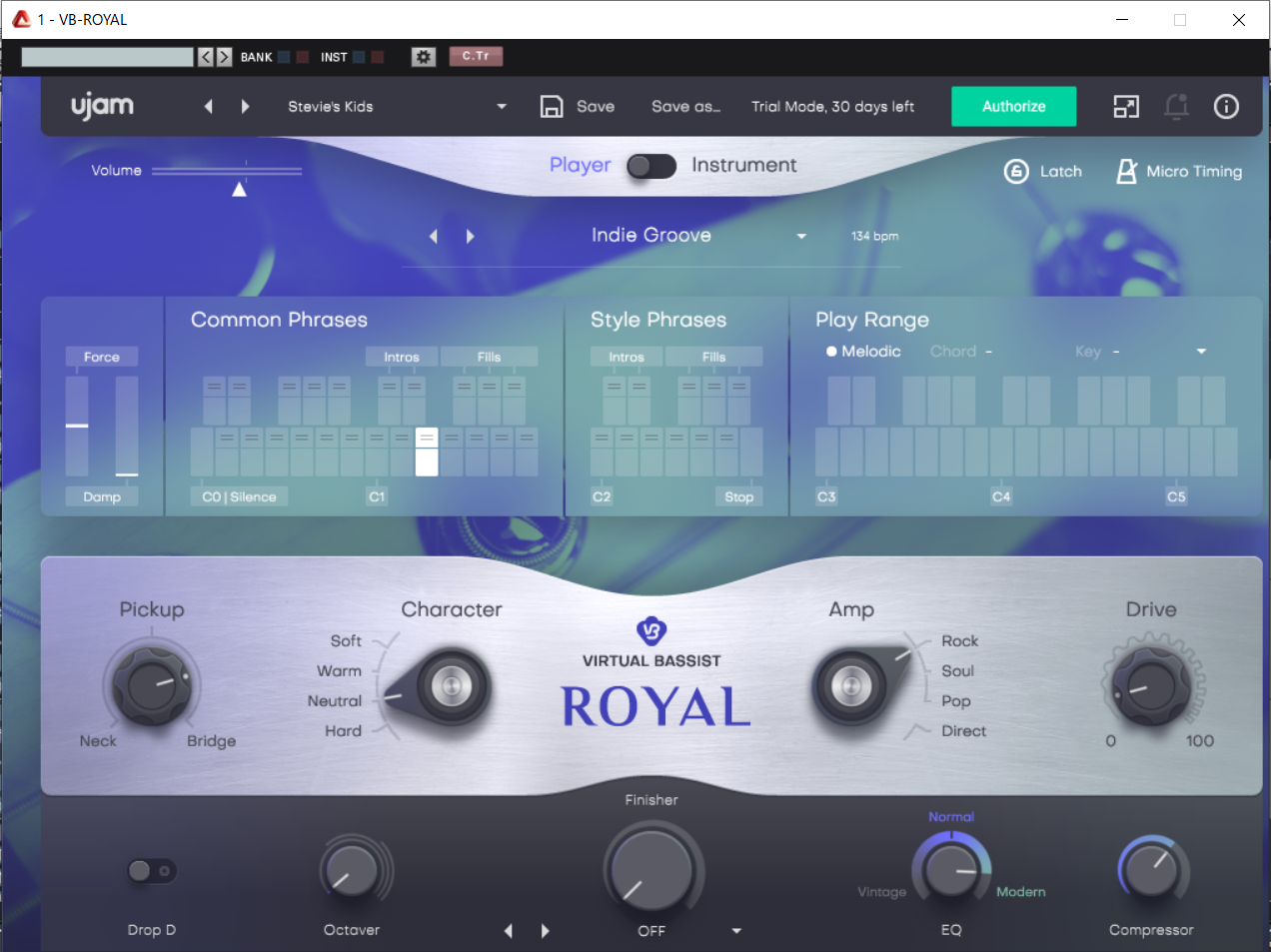Select Soft character setting
Viewport: 1271px width, 952px height.
click(346, 641)
